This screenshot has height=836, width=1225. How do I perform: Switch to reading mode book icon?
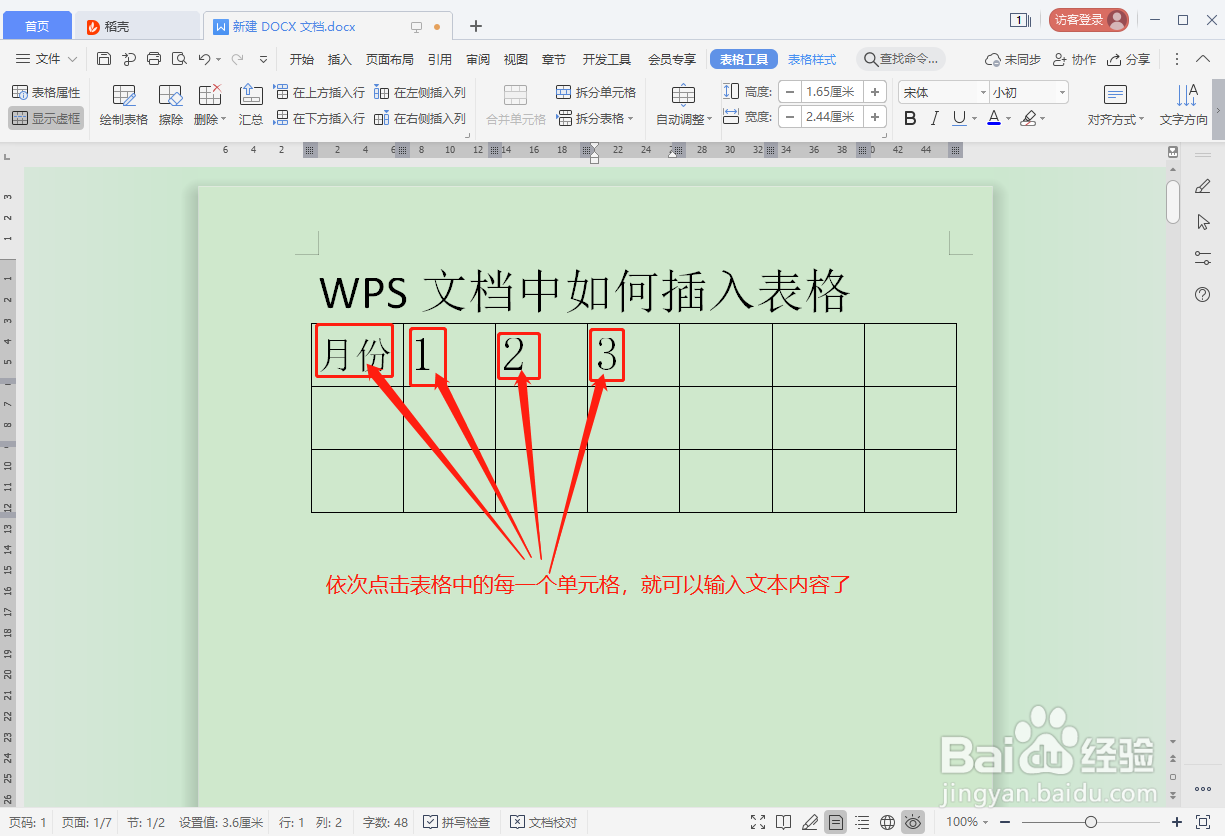tap(785, 822)
